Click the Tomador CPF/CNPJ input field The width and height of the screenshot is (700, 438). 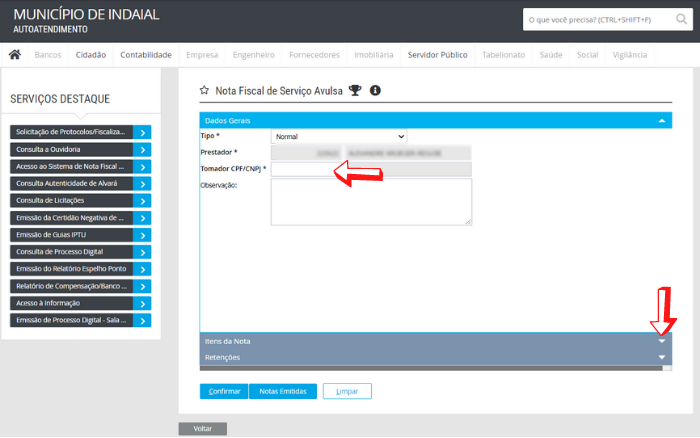click(301, 169)
